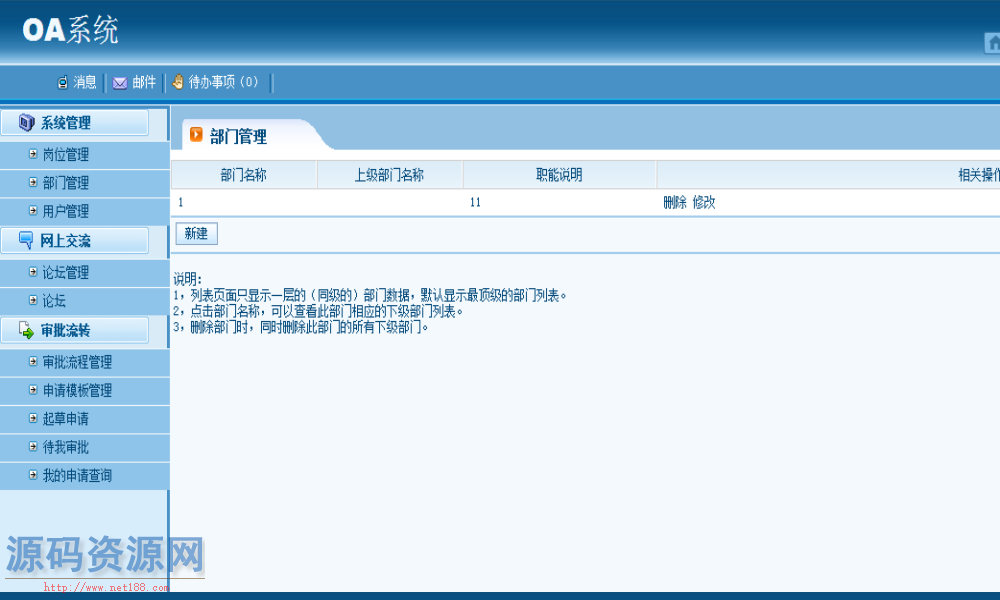1000x600 pixels.
Task: Click the bullet icon beside 审批流程管理
Action: (33, 362)
